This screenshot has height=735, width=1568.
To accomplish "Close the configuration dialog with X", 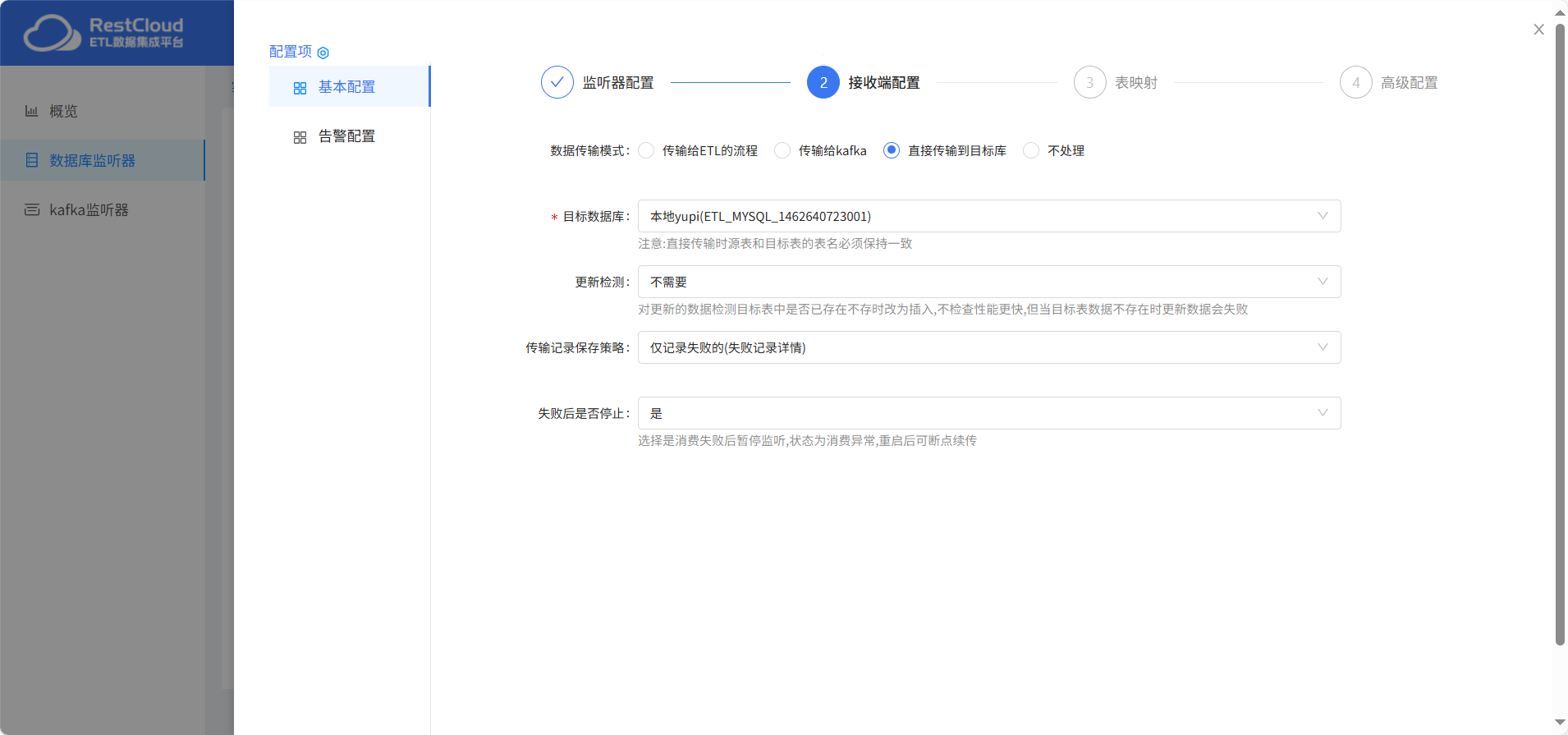I will [x=1538, y=30].
